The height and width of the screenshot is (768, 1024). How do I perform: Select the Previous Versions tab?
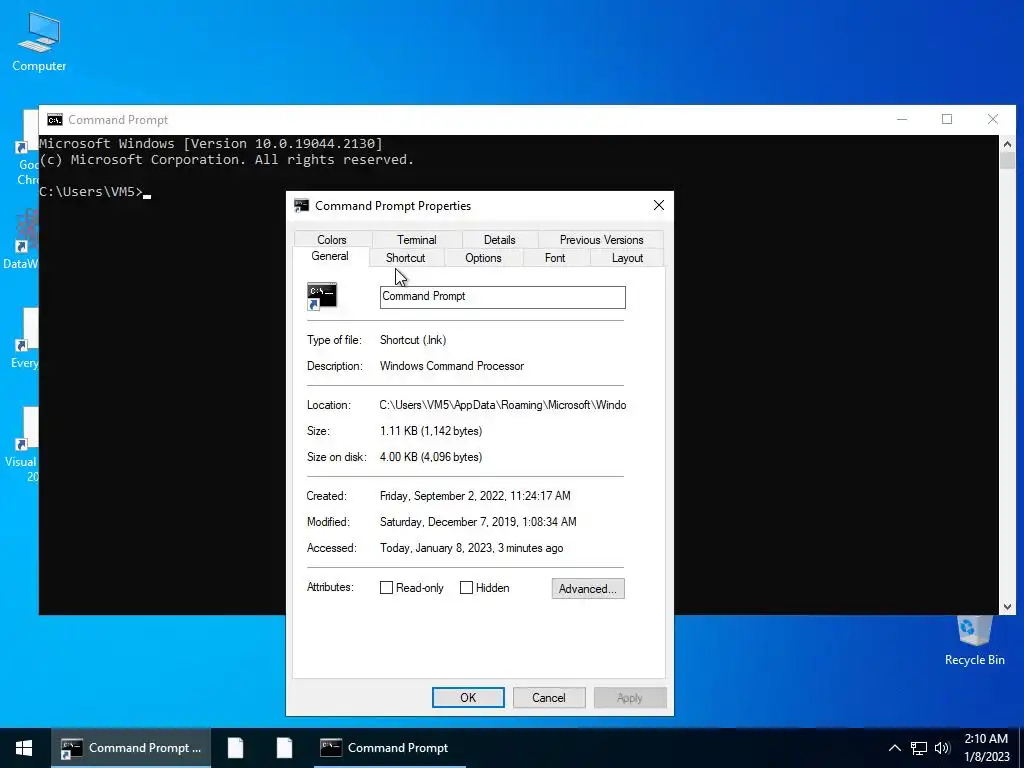pos(601,240)
